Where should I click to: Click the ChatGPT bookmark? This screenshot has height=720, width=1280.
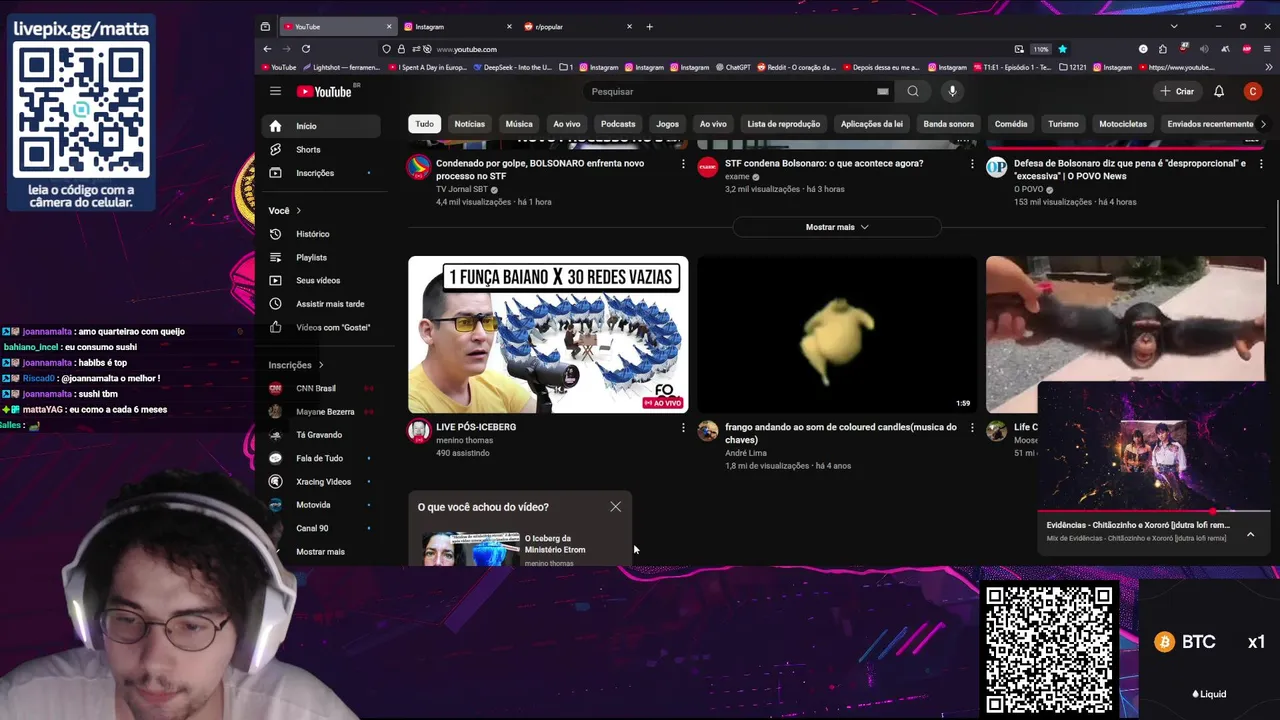732,67
